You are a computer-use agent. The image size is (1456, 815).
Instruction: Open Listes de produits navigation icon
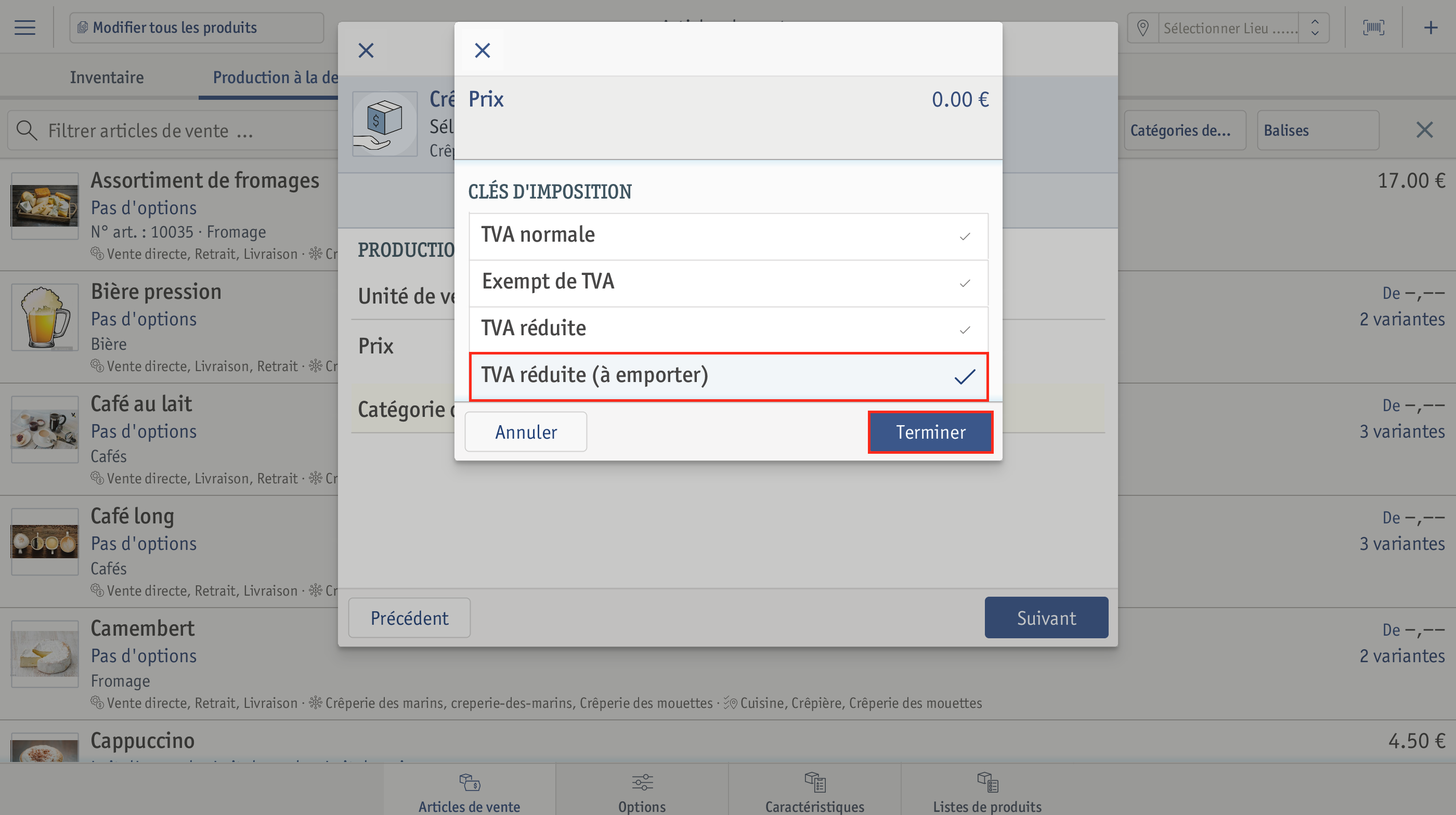(x=987, y=782)
